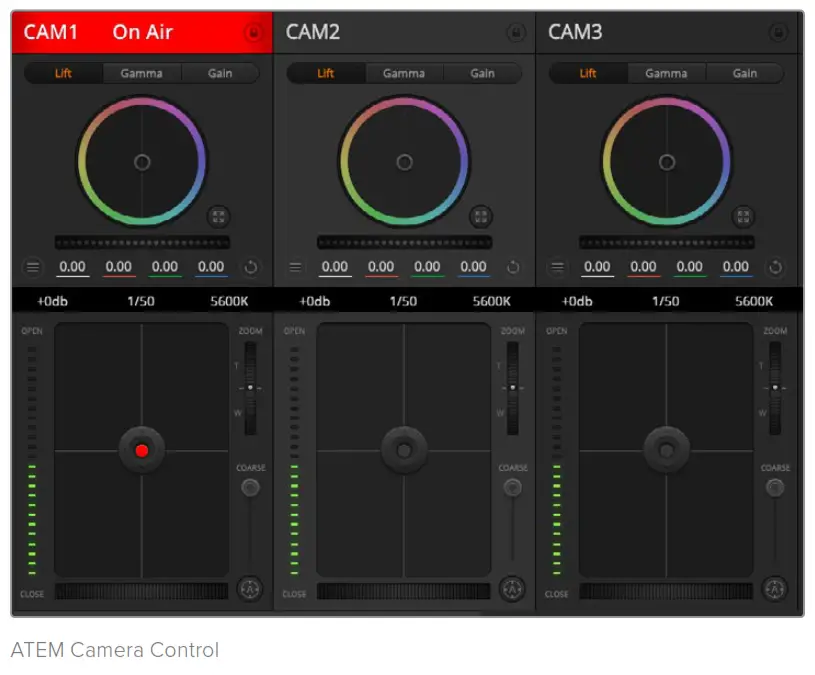Click the CAM2 zoom slider handle
Image resolution: width=815 pixels, height=675 pixels.
[x=513, y=388]
